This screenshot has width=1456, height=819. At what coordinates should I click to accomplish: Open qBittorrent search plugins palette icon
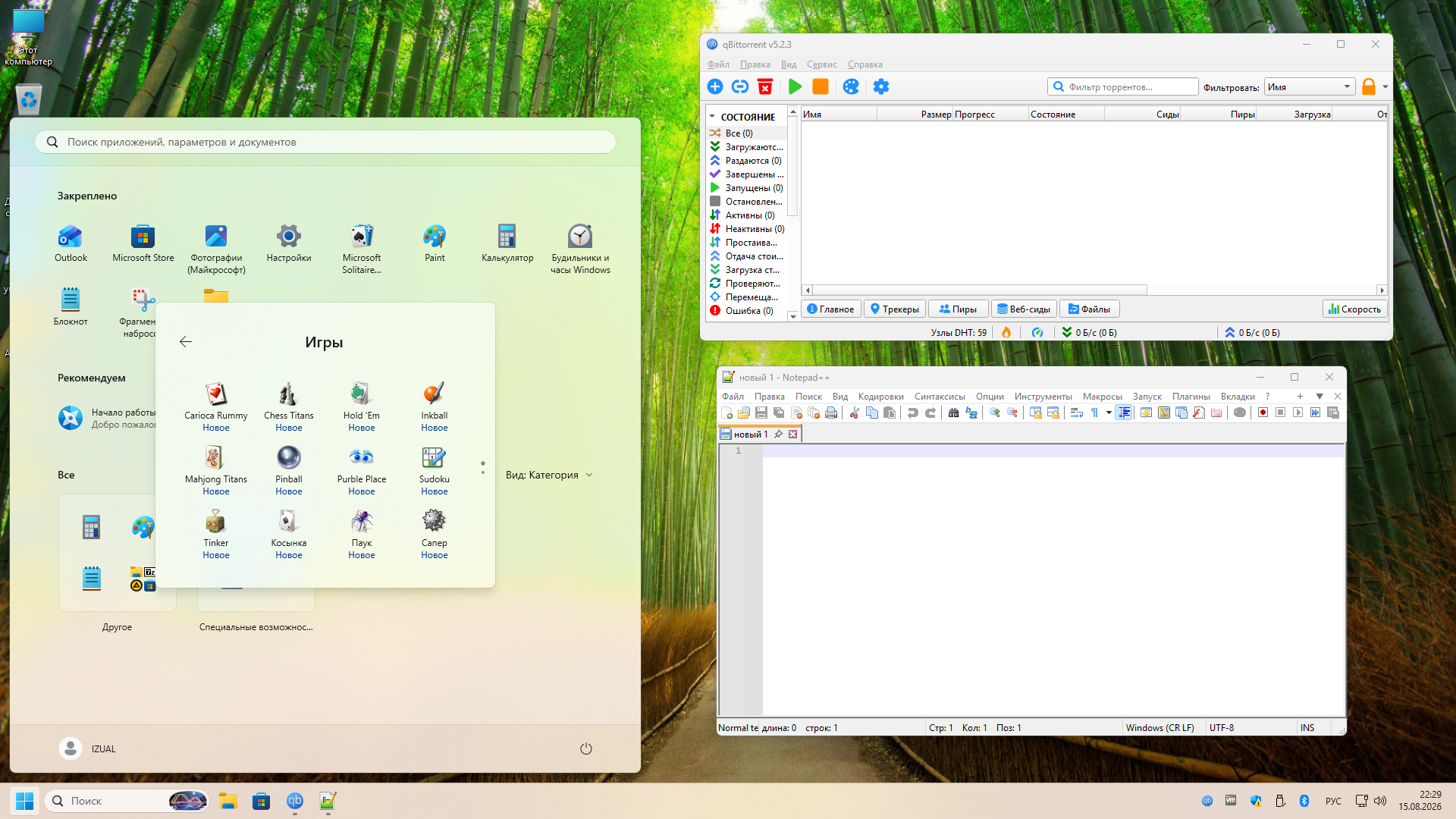click(851, 86)
